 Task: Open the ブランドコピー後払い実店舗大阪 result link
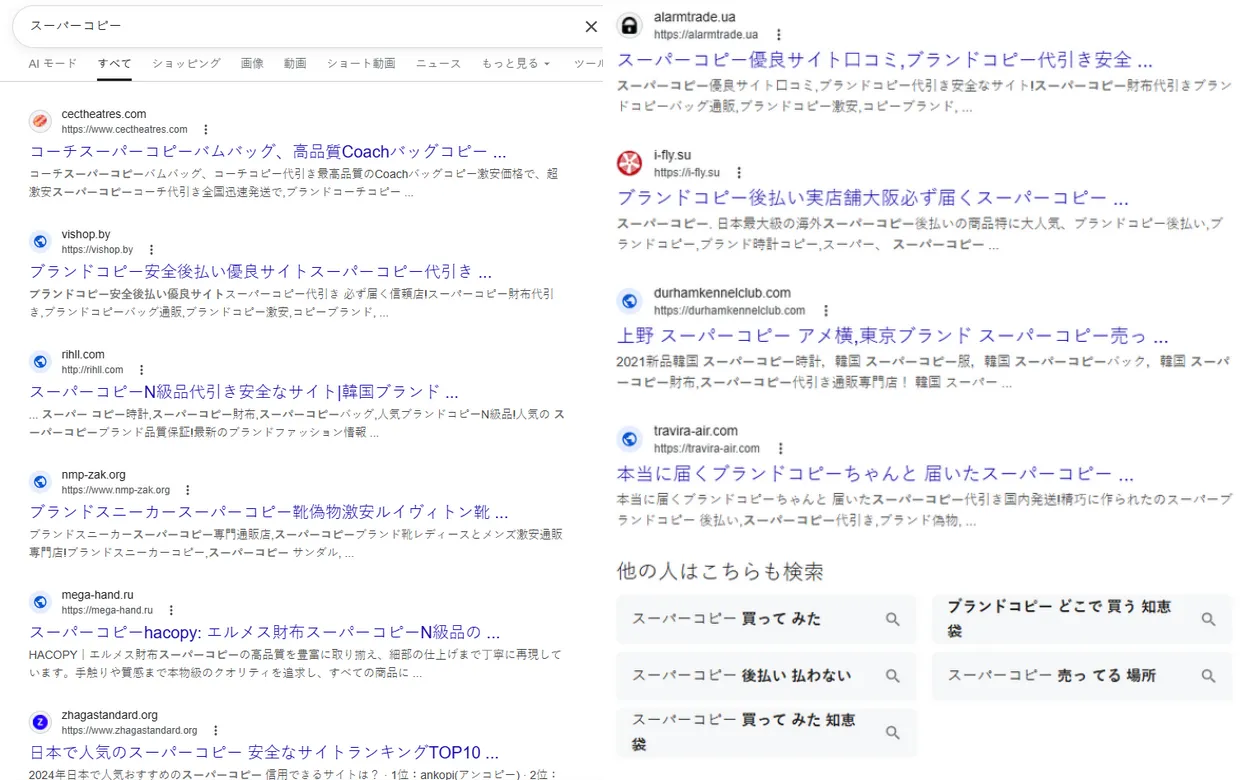point(874,198)
